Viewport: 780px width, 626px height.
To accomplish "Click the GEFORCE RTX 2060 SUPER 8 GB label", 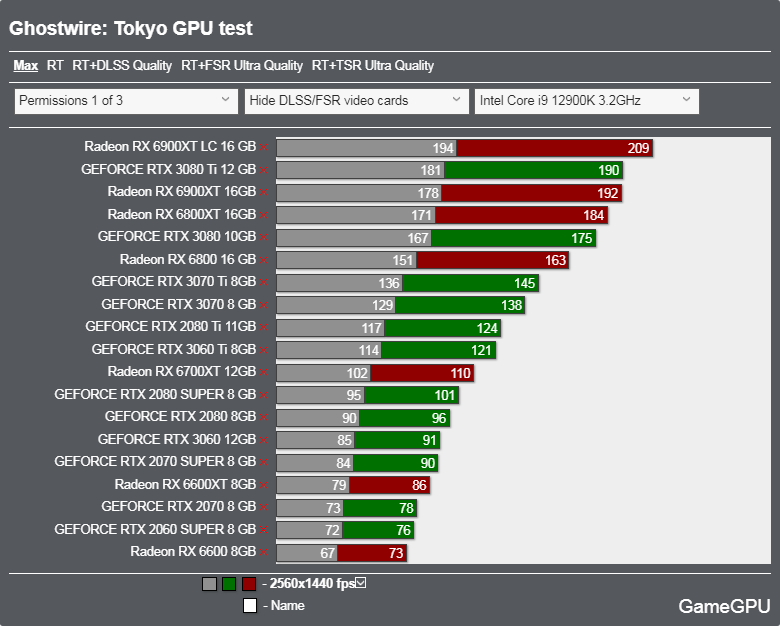I will pyautogui.click(x=155, y=529).
